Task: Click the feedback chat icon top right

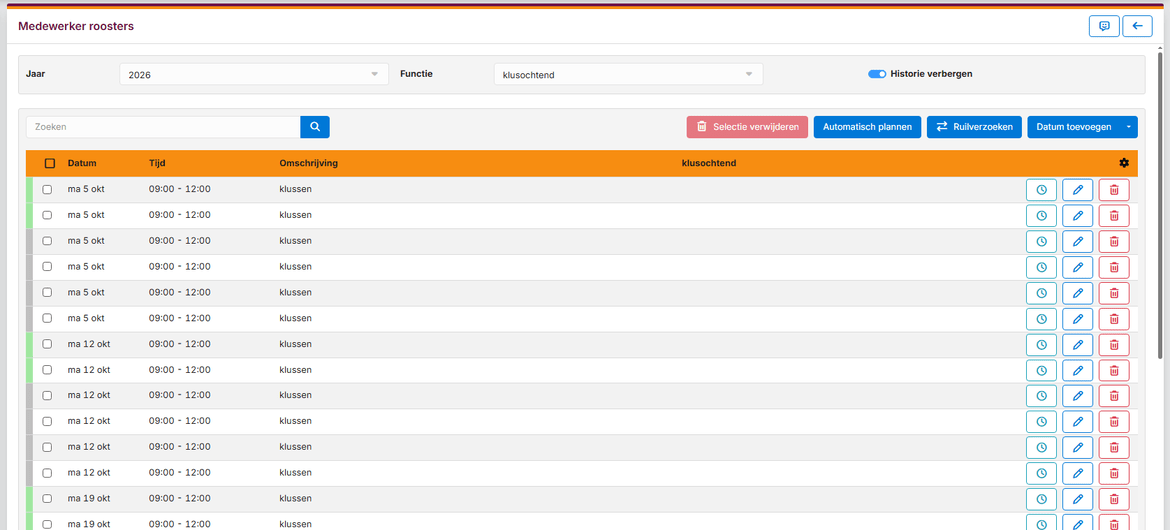Action: (x=1104, y=26)
